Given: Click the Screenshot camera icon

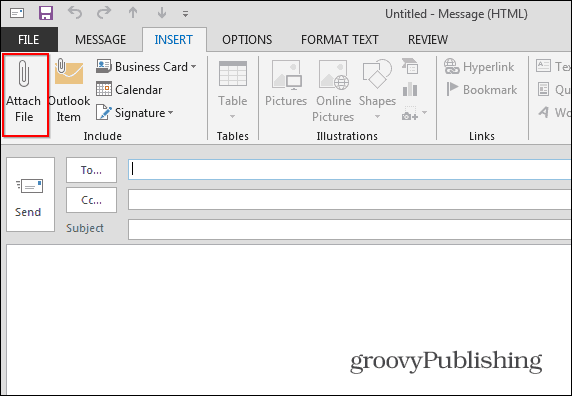Looking at the screenshot, I should point(409,113).
